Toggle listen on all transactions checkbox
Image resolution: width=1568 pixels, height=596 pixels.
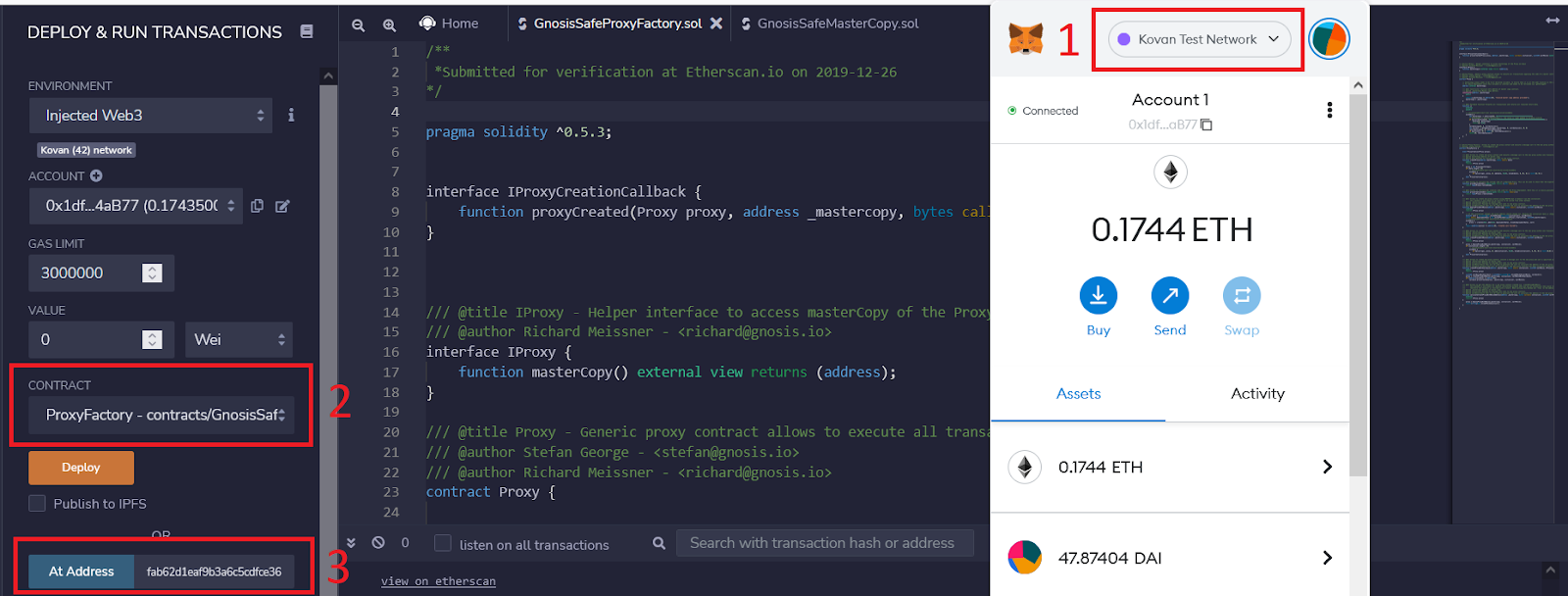coord(443,543)
